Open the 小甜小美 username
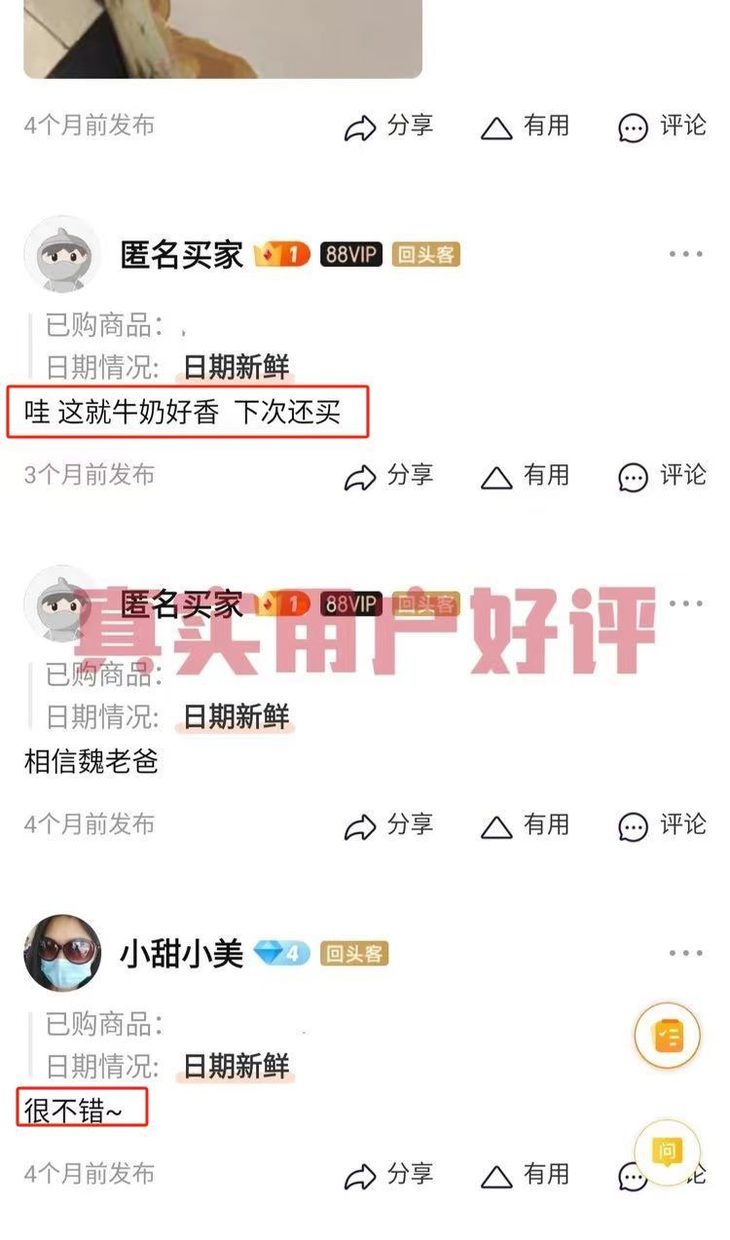This screenshot has height=1240, width=730. pyautogui.click(x=181, y=953)
